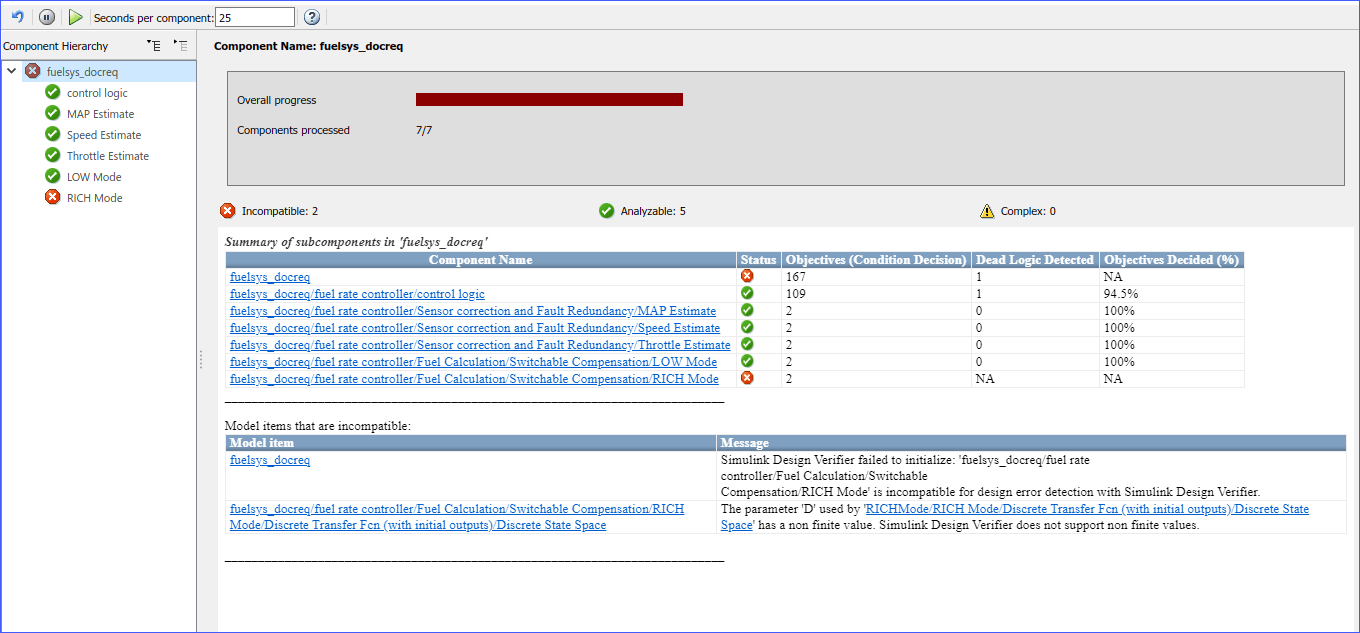The image size is (1360, 633).
Task: Click the Component Hierarchy panel title
Action: [x=56, y=46]
